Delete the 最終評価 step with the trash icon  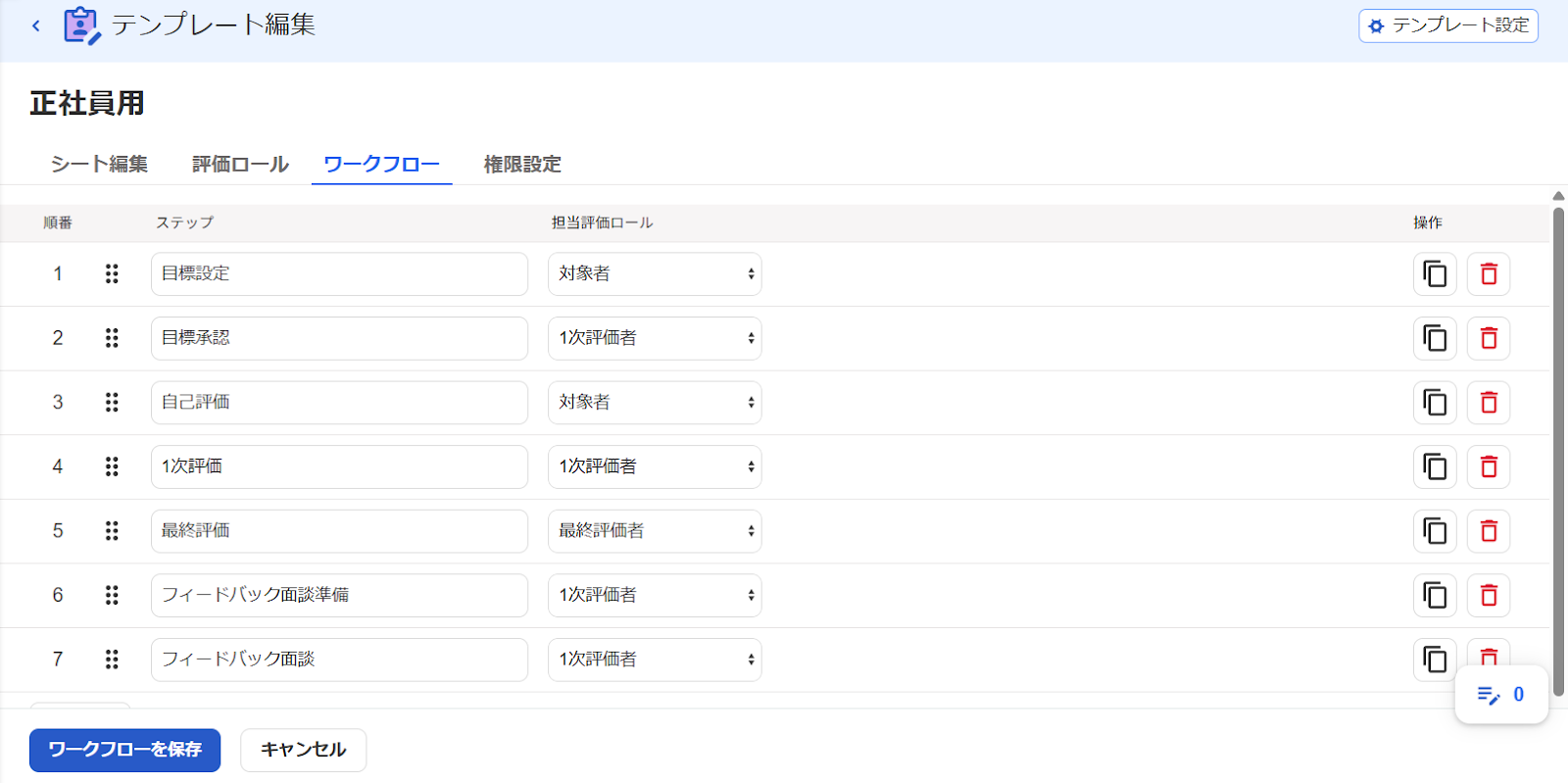1489,531
